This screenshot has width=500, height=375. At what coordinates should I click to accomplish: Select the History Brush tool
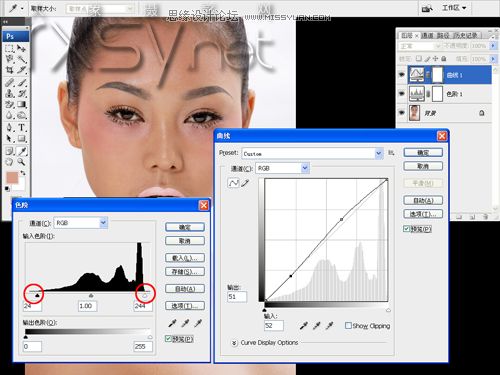22,93
